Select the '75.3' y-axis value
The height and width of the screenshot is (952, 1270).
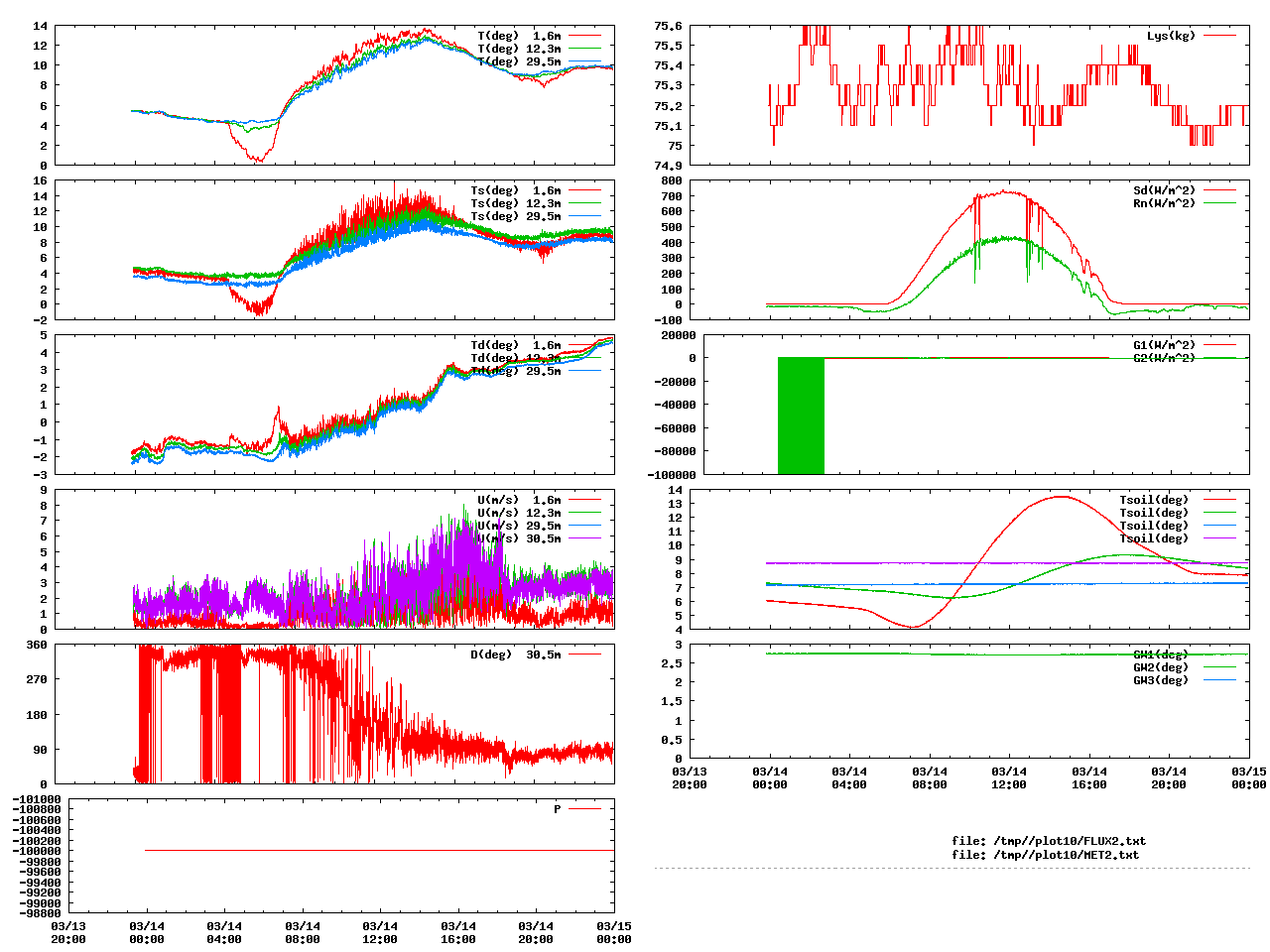pos(668,85)
